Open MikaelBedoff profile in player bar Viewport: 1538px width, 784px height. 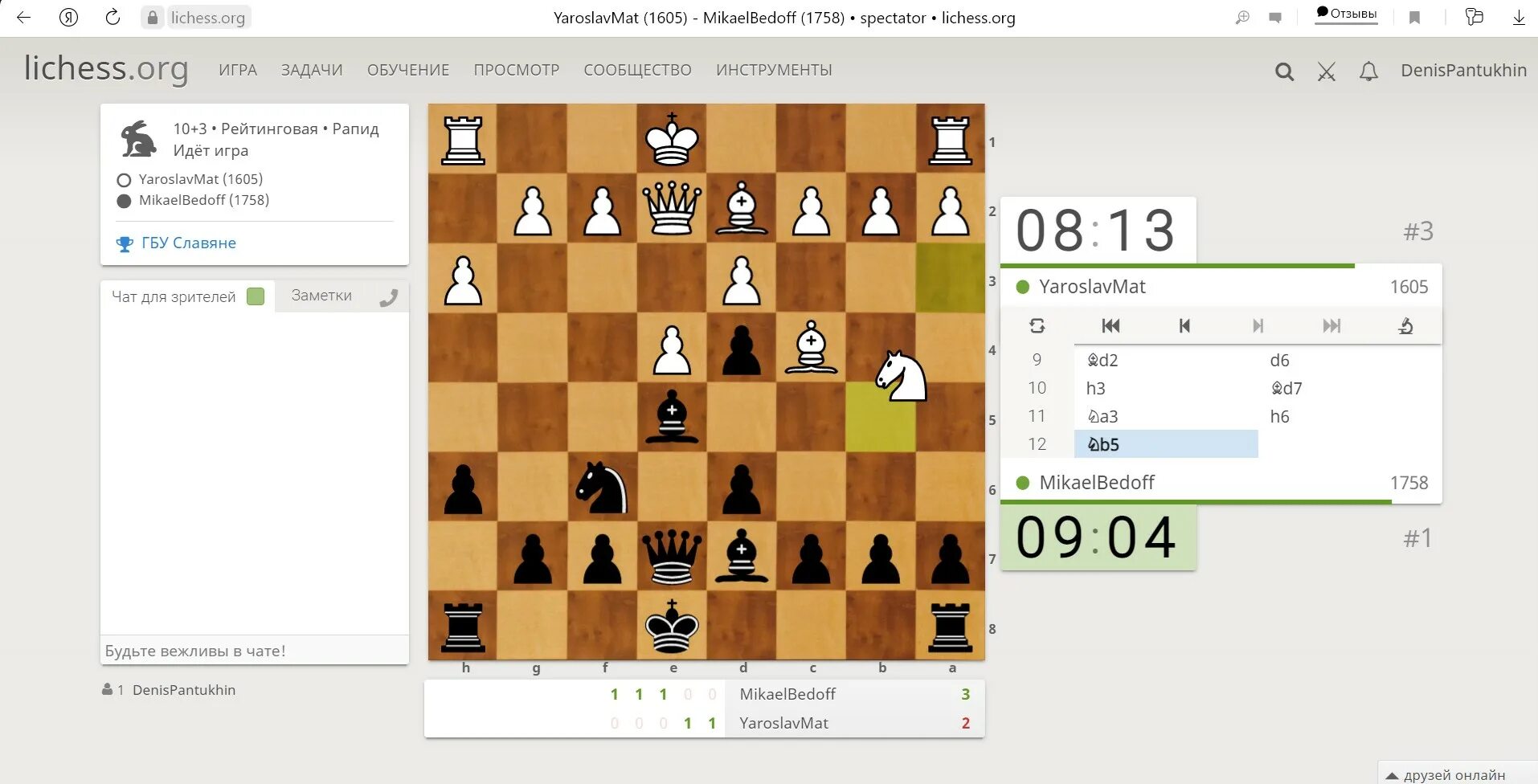pyautogui.click(x=1097, y=483)
